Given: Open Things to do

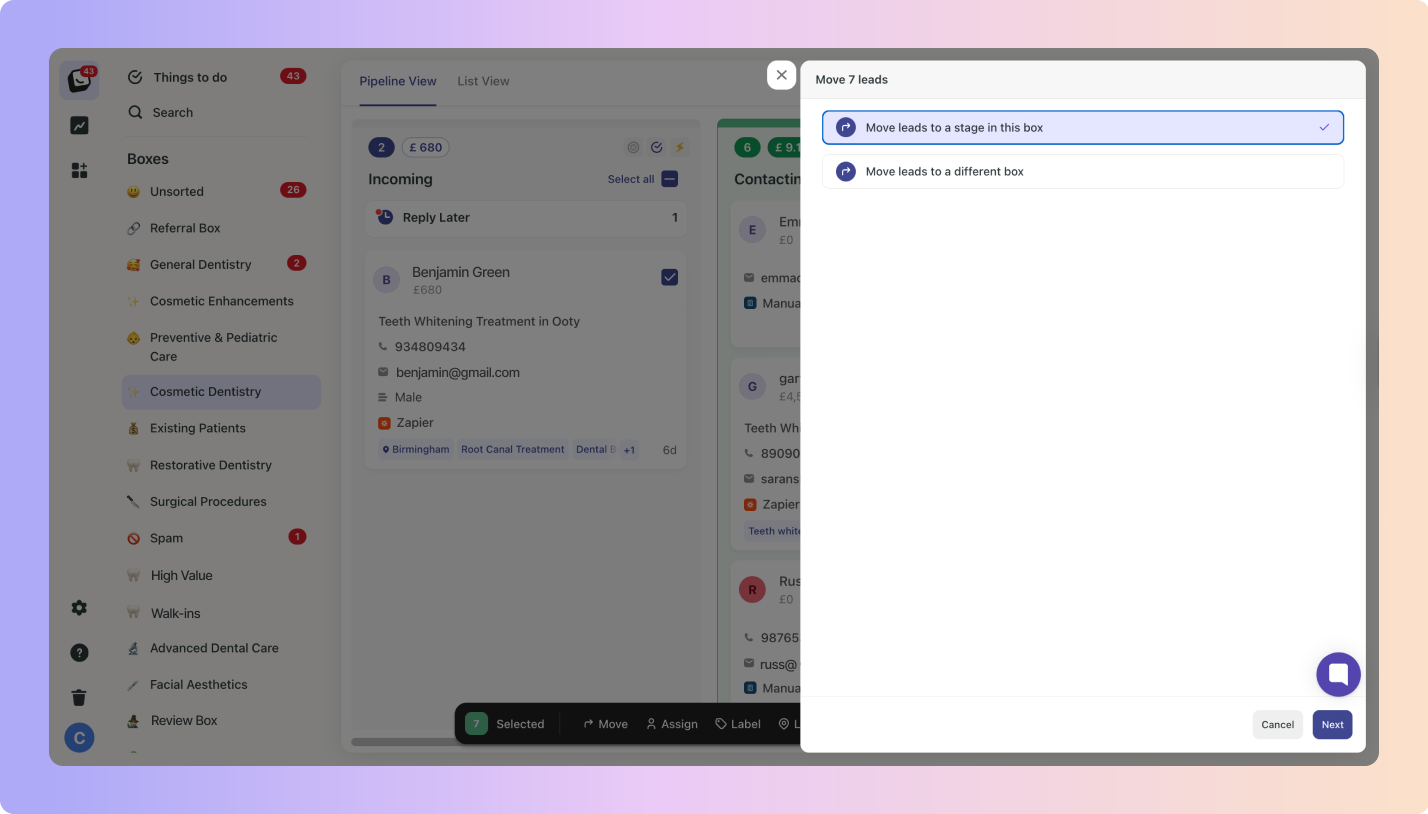Looking at the screenshot, I should tap(190, 77).
